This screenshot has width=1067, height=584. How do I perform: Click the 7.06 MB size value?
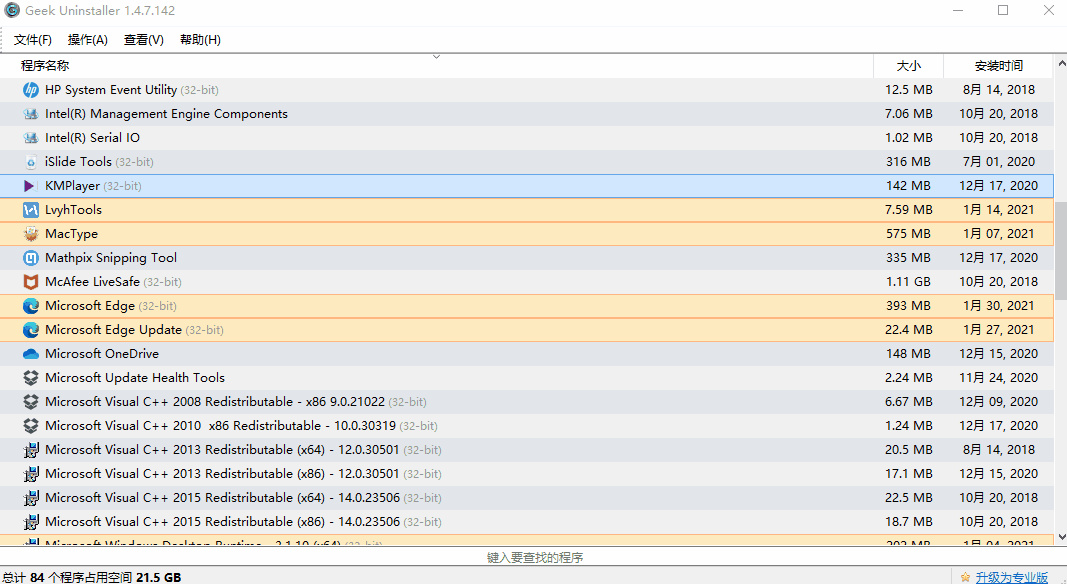pyautogui.click(x=908, y=114)
